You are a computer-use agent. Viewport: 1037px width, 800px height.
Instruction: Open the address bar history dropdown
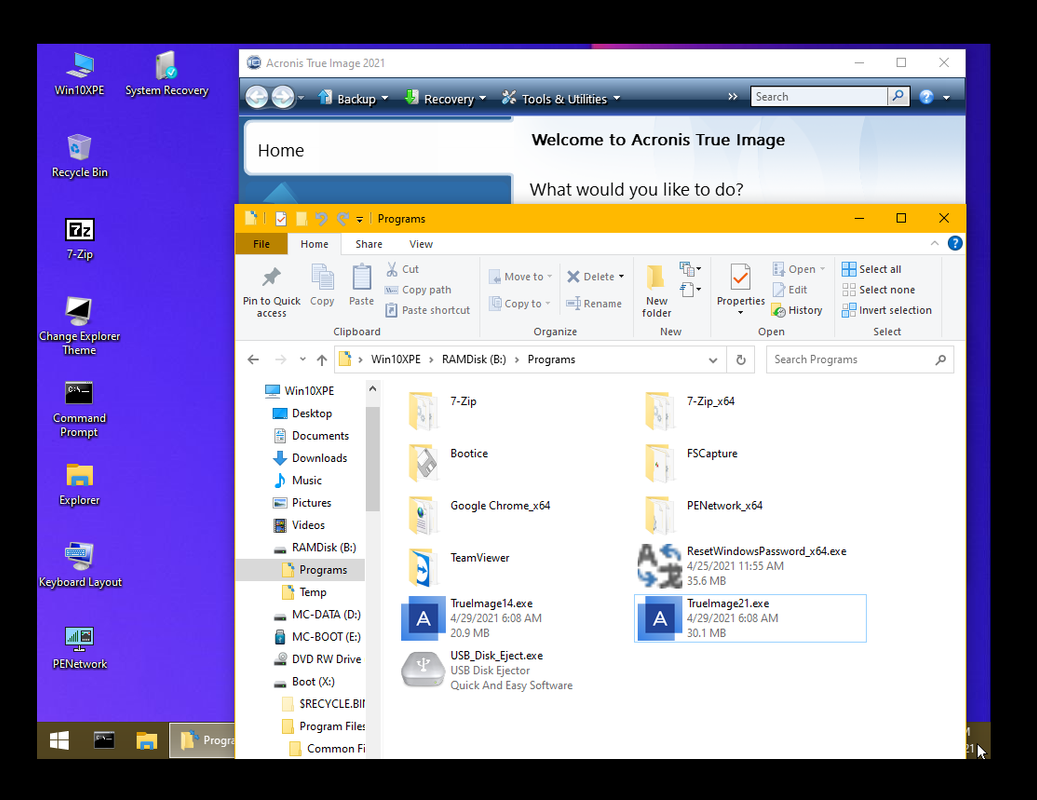point(713,360)
